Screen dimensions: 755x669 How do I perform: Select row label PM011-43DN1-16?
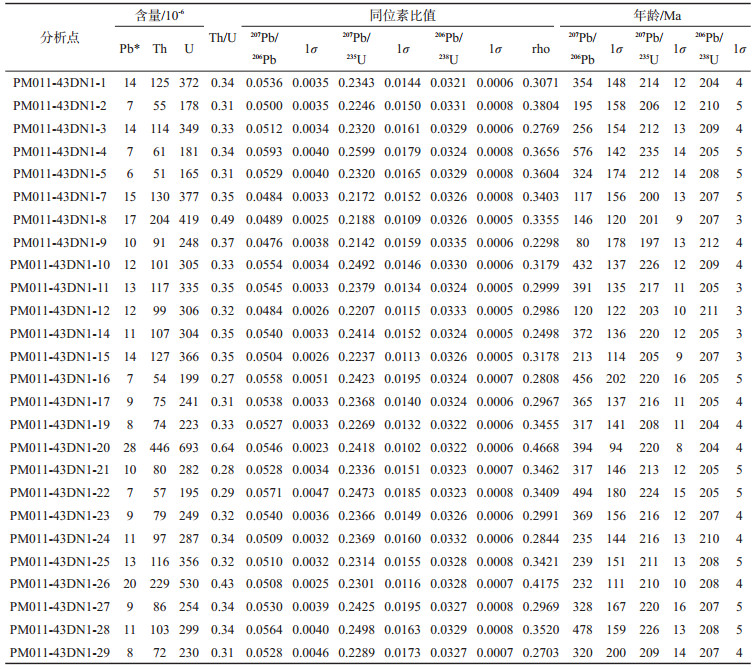60,379
